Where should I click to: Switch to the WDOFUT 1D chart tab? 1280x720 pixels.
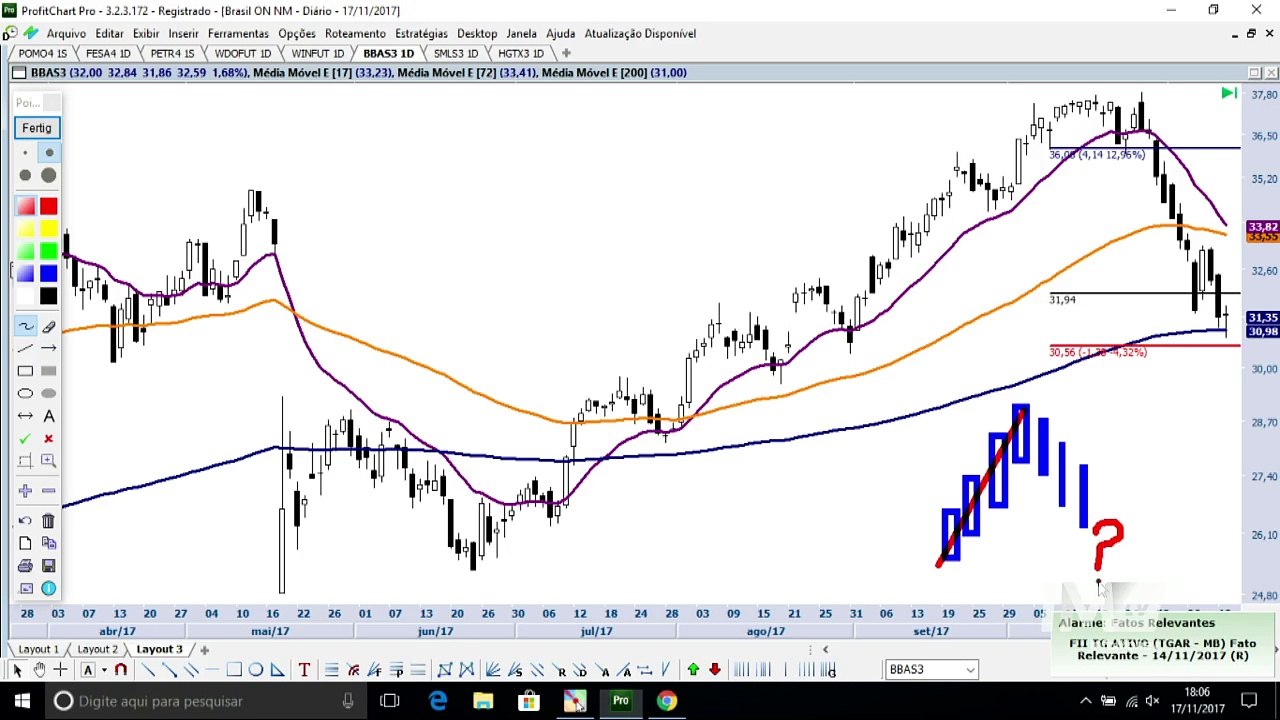[242, 53]
